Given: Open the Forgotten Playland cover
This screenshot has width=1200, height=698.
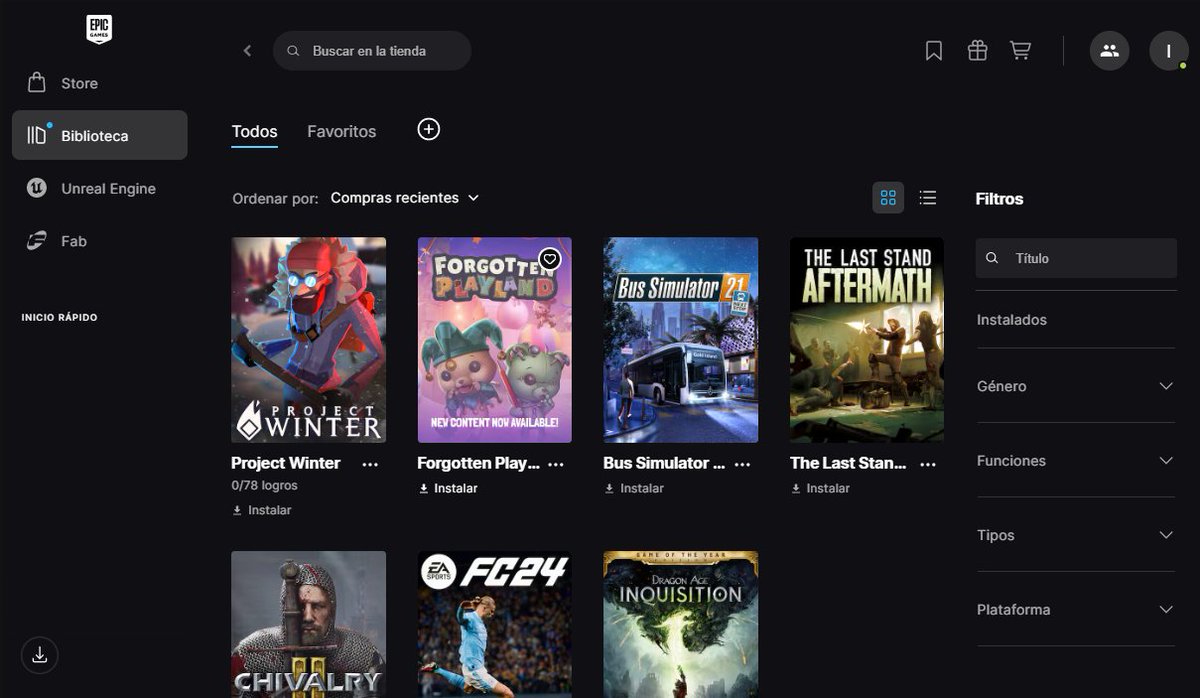Looking at the screenshot, I should point(494,340).
